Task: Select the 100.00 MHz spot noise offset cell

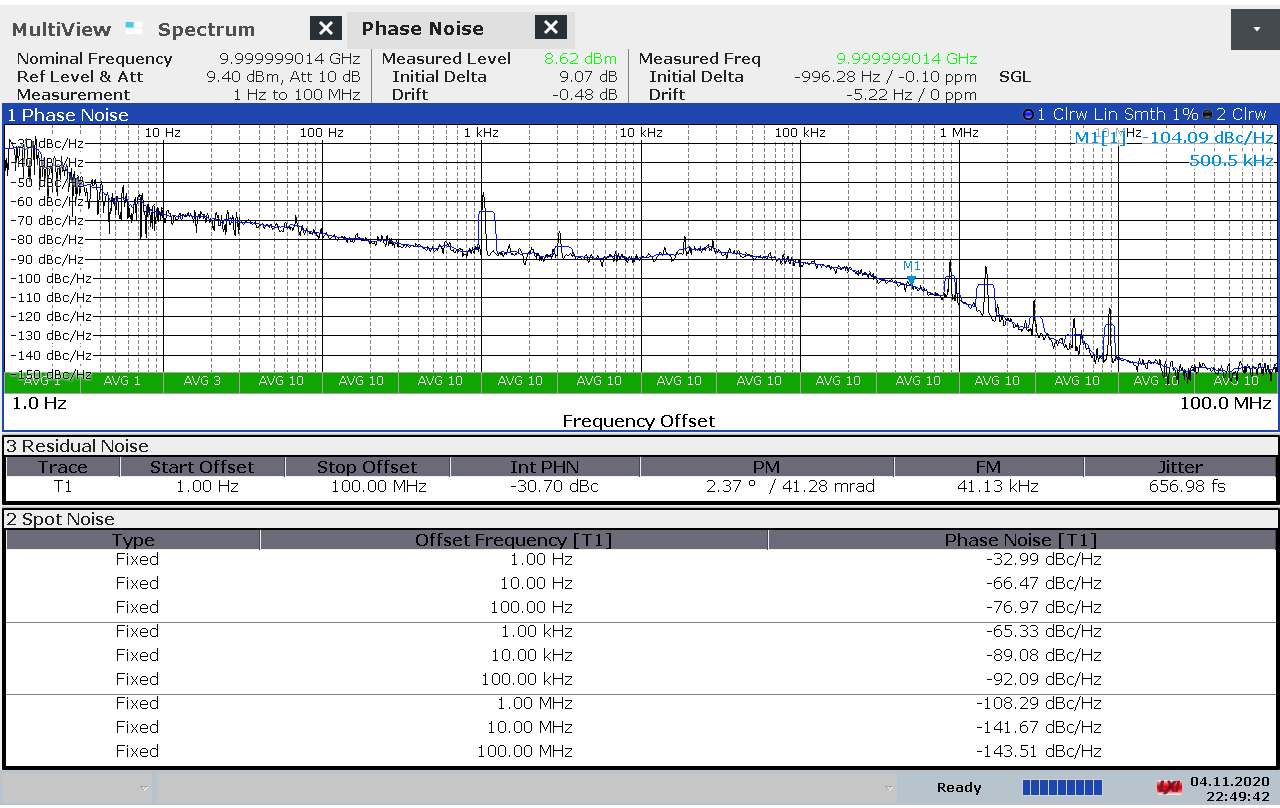Action: 525,751
